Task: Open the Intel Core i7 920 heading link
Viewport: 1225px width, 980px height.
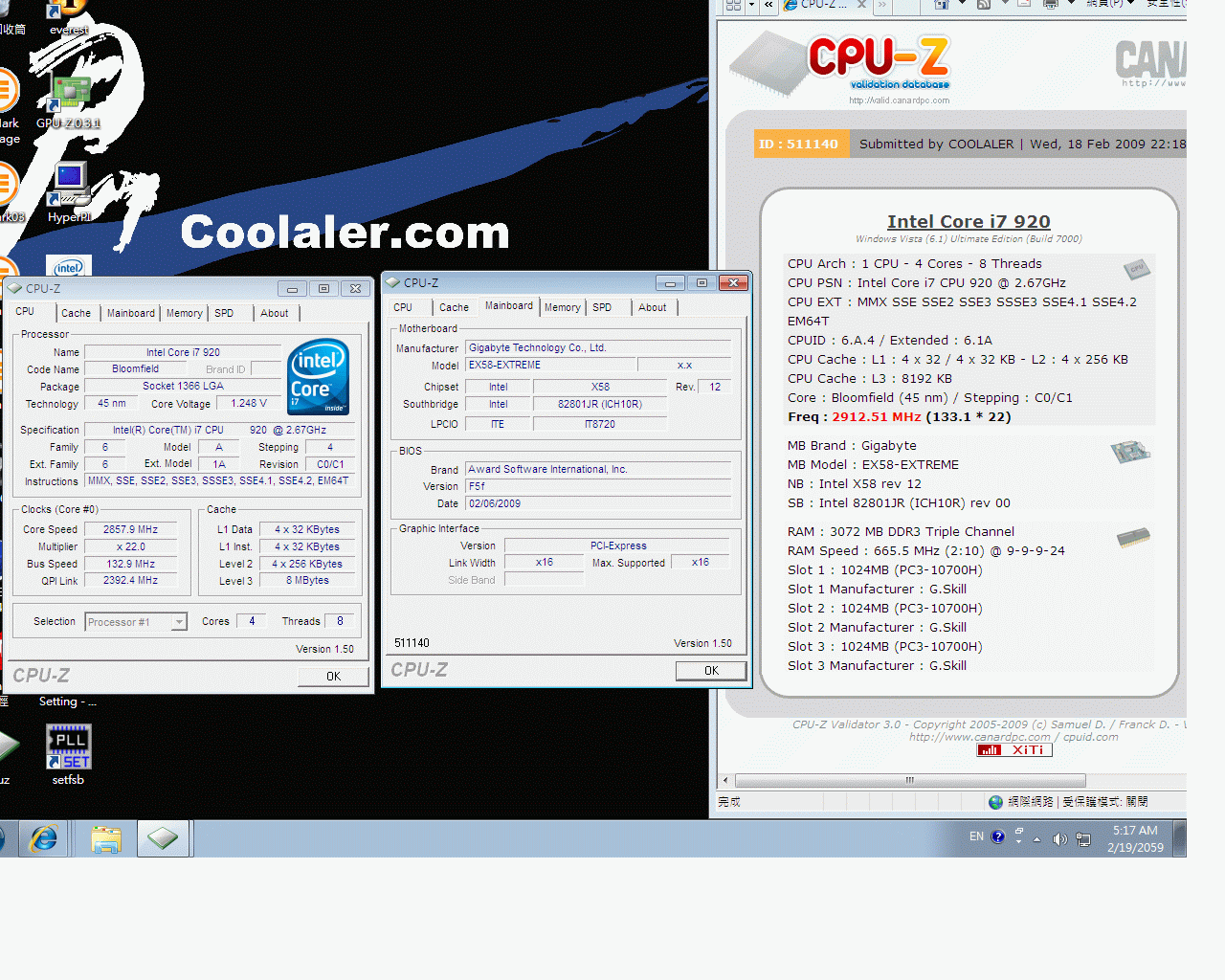Action: (969, 221)
